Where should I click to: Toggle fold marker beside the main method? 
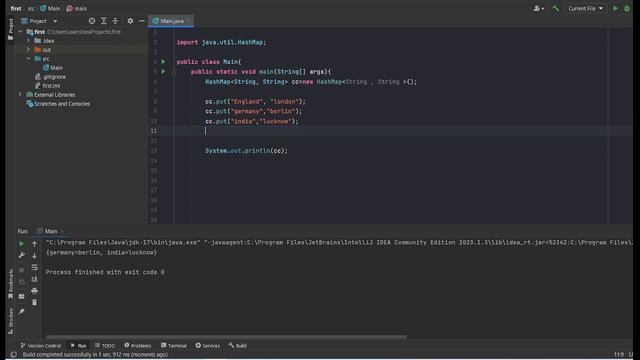[x=174, y=72]
